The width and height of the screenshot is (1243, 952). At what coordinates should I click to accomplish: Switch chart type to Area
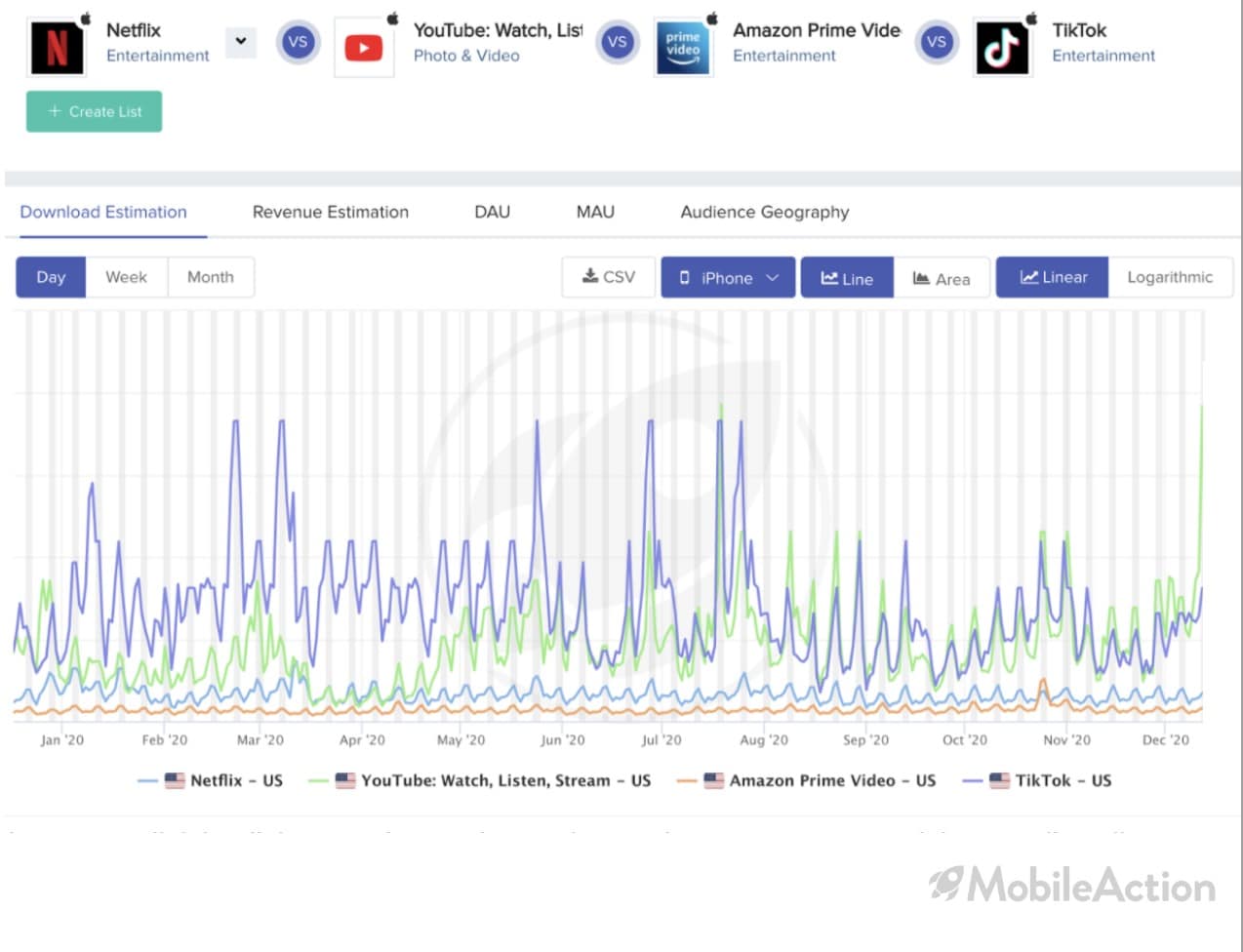click(x=942, y=277)
